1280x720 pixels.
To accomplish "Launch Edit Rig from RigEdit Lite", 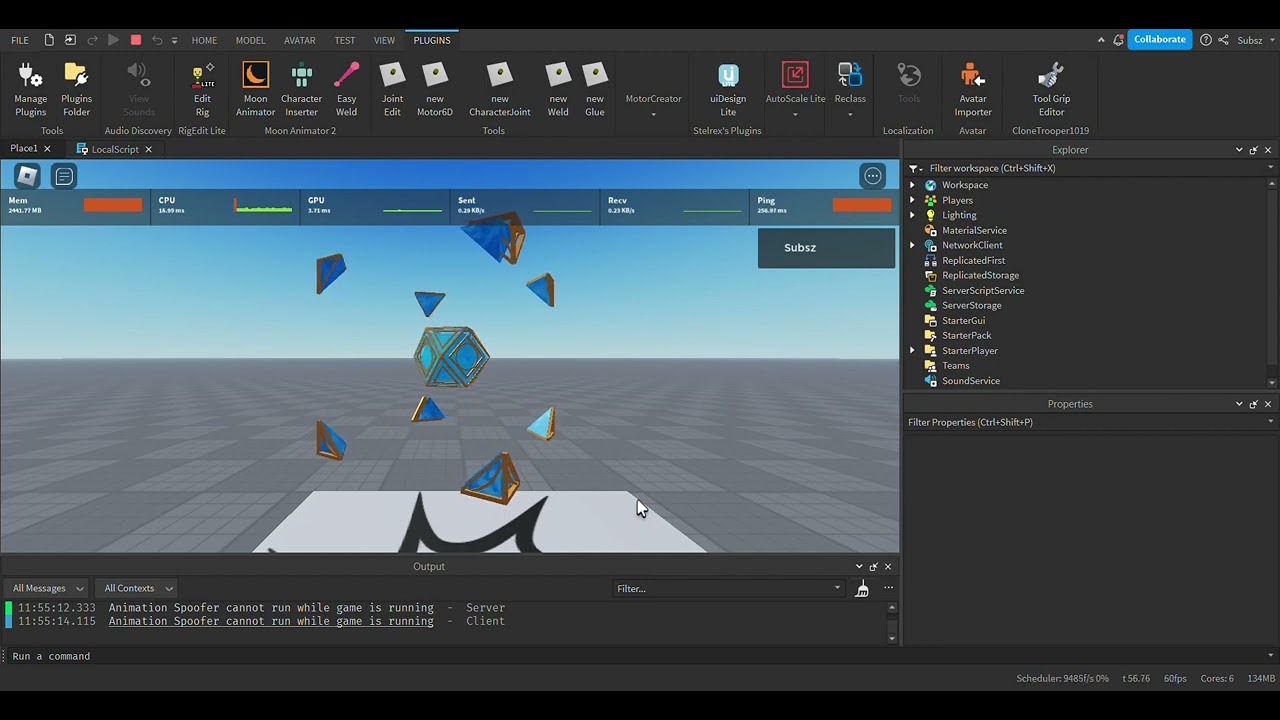I will click(202, 90).
